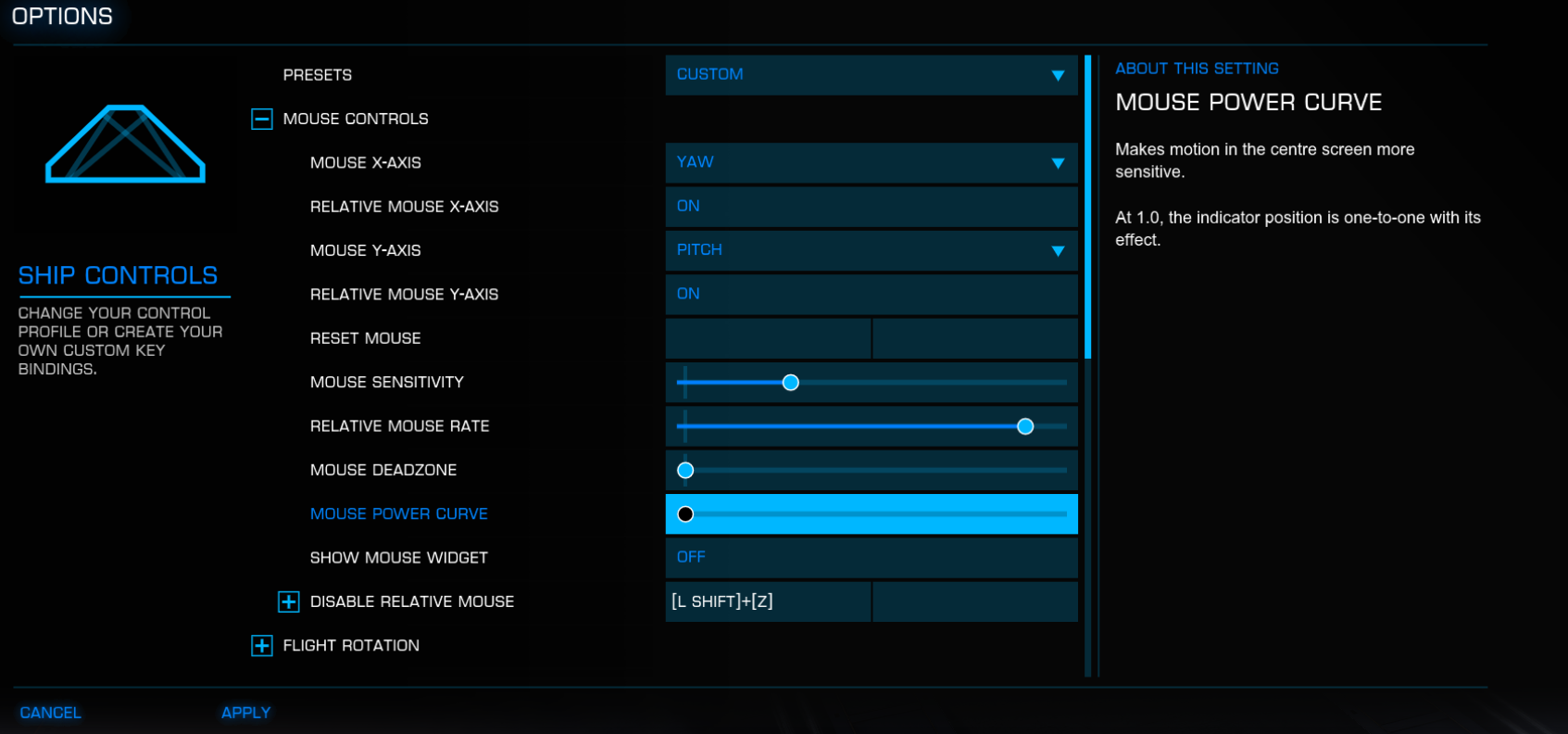Click the Mouse Power Curve slider knob
The image size is (1568, 734).
[x=685, y=514]
